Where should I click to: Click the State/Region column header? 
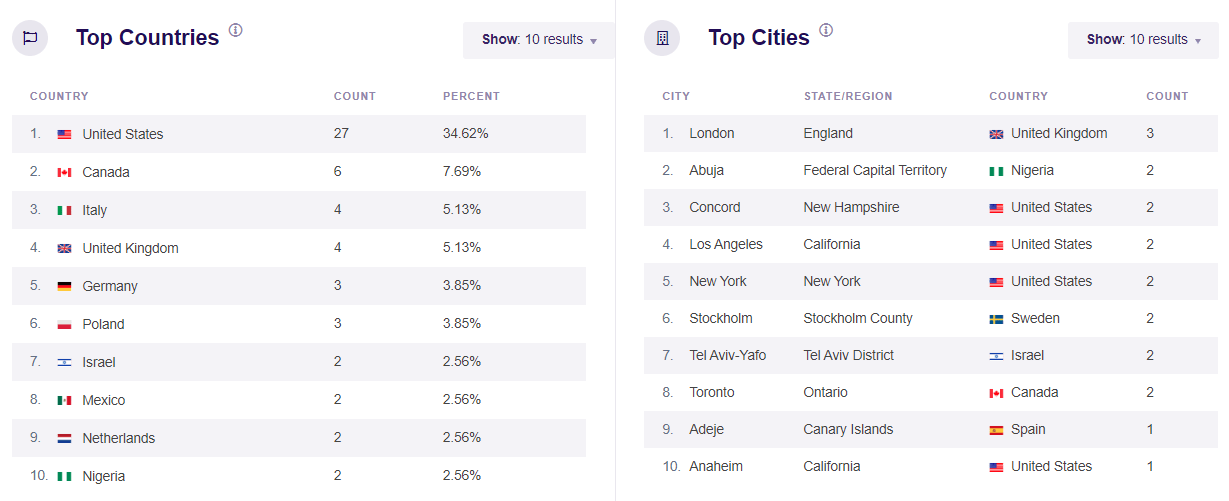(x=848, y=97)
